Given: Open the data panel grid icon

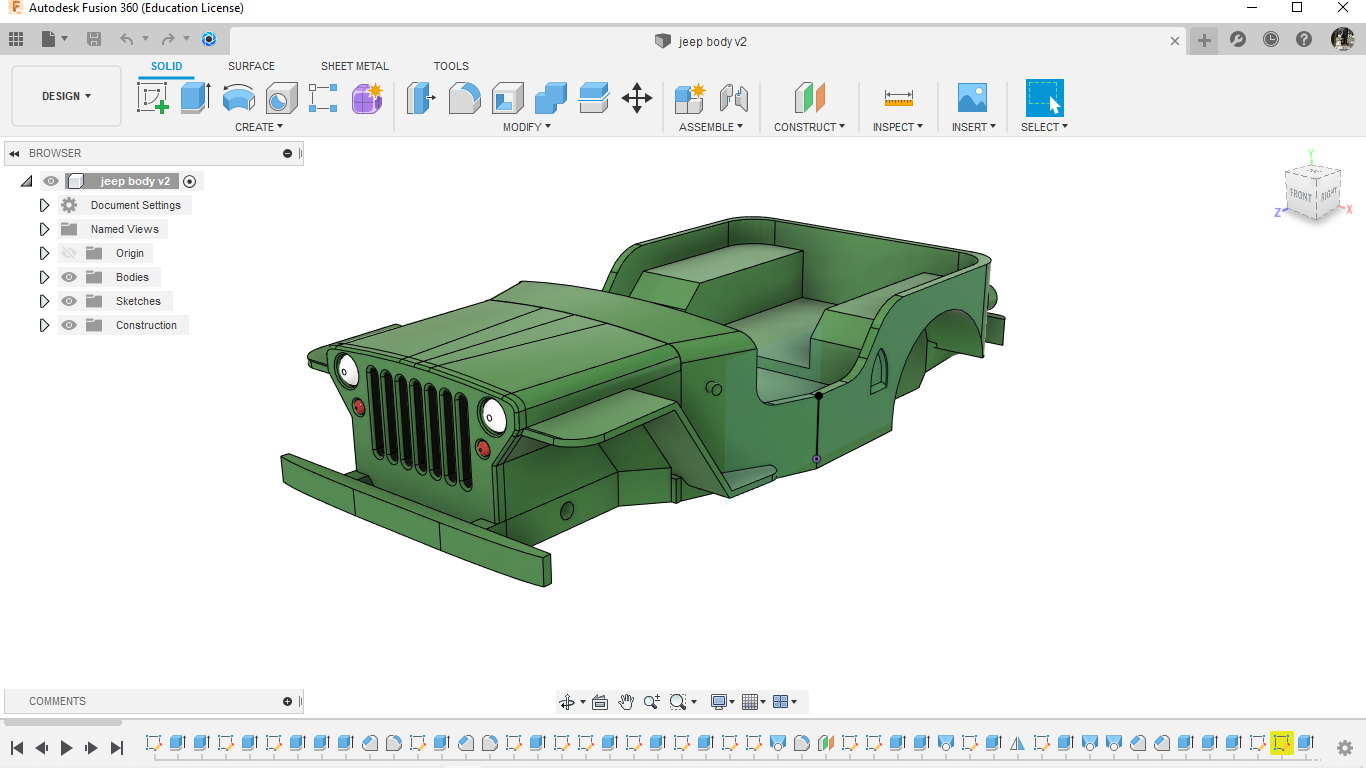Looking at the screenshot, I should (16, 40).
